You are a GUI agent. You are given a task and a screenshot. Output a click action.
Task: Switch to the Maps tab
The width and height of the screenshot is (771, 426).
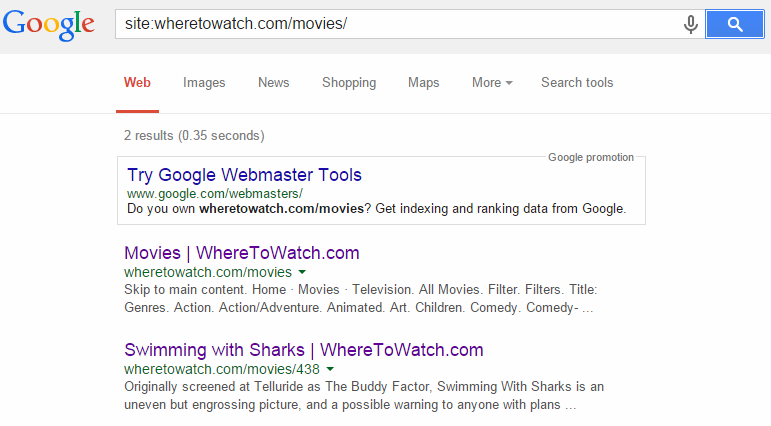click(x=423, y=83)
